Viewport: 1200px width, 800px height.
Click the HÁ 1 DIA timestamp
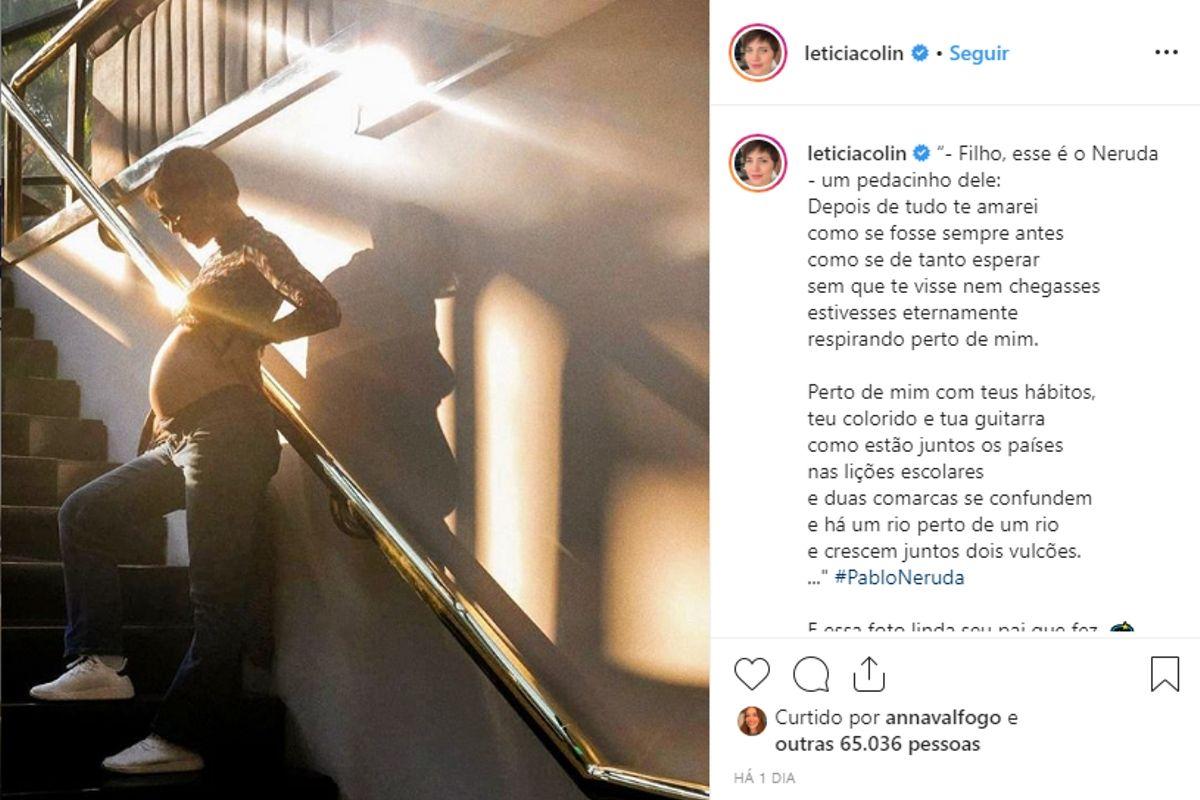(764, 778)
